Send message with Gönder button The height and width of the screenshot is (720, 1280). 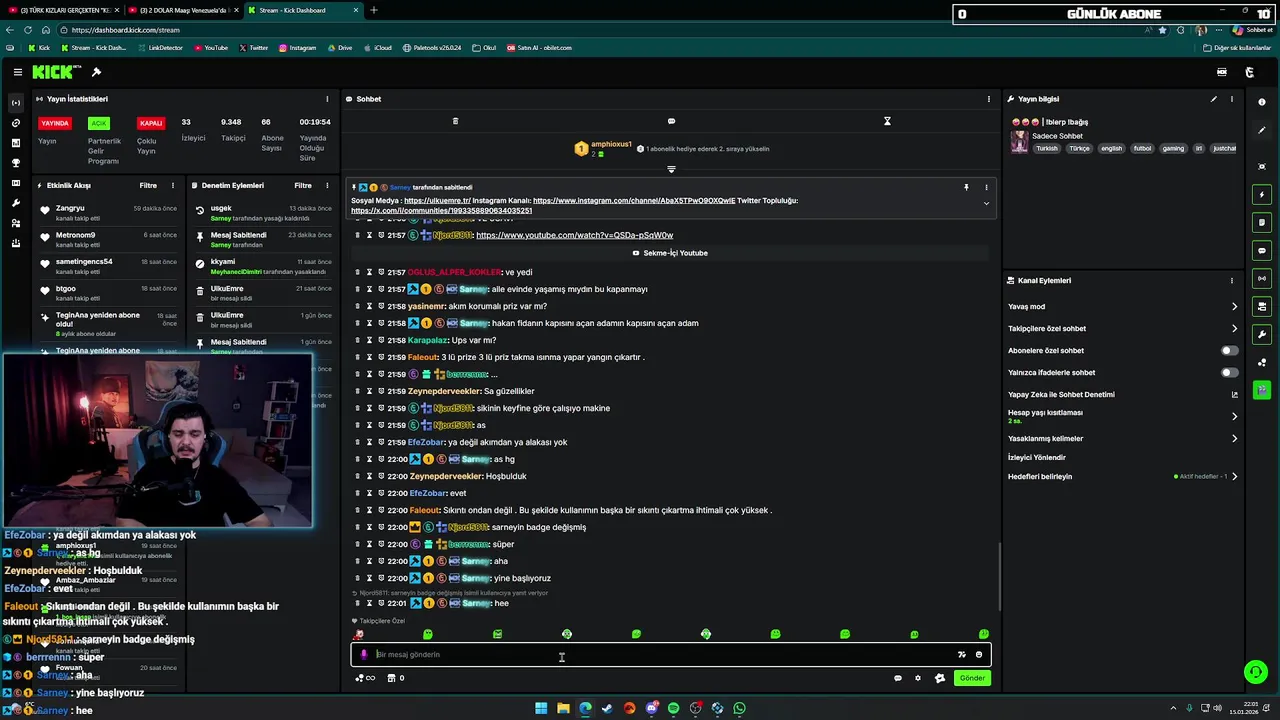pyautogui.click(x=972, y=678)
